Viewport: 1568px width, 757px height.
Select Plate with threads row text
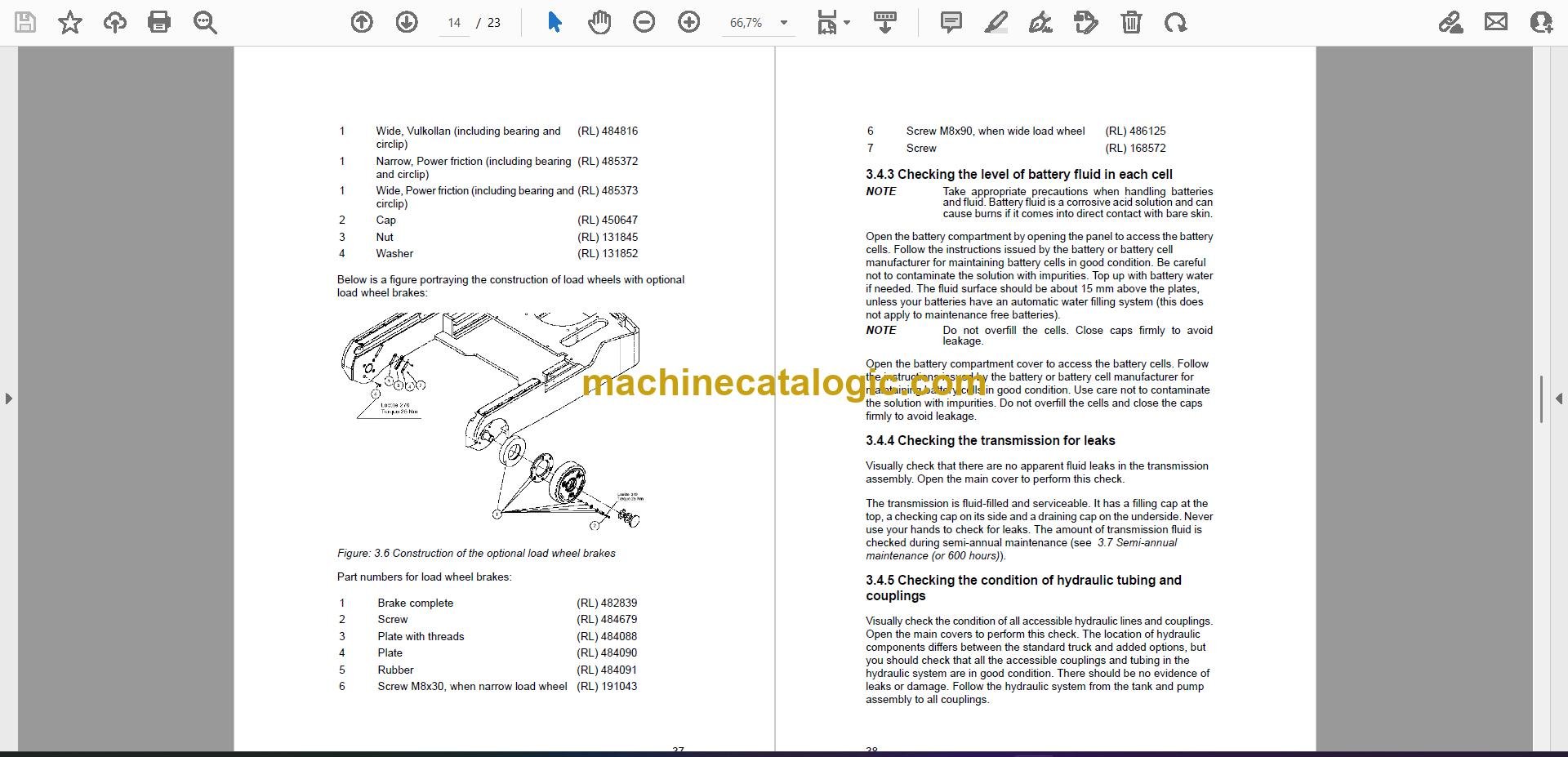coord(421,636)
